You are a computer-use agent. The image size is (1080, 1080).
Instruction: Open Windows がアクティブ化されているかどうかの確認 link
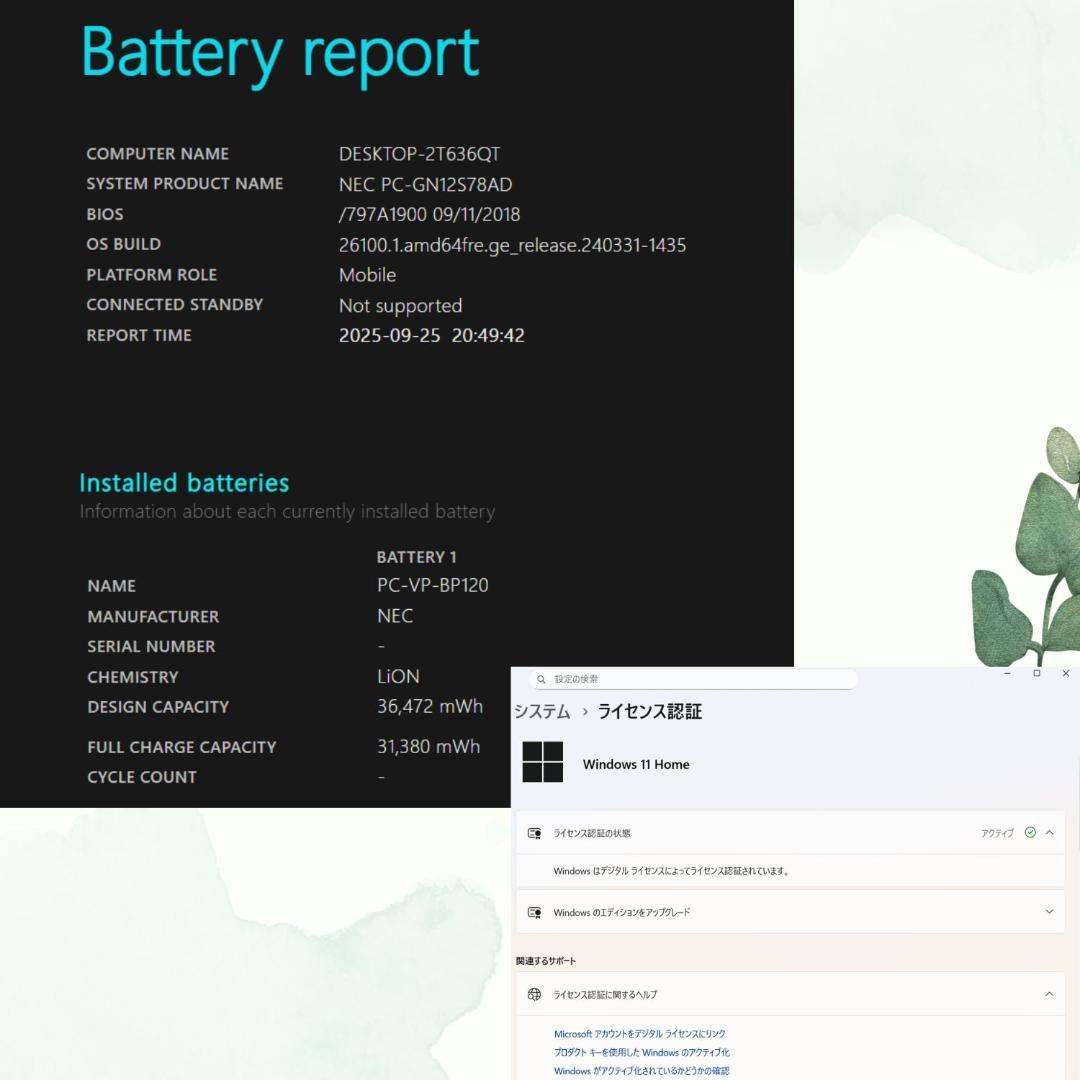point(641,1071)
